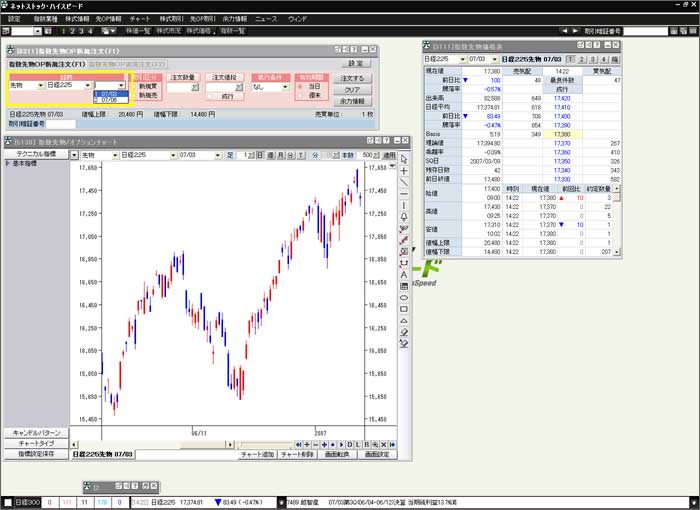The height and width of the screenshot is (510, 700).
Task: Click the blue plus icon below the chart
Action: [324, 445]
